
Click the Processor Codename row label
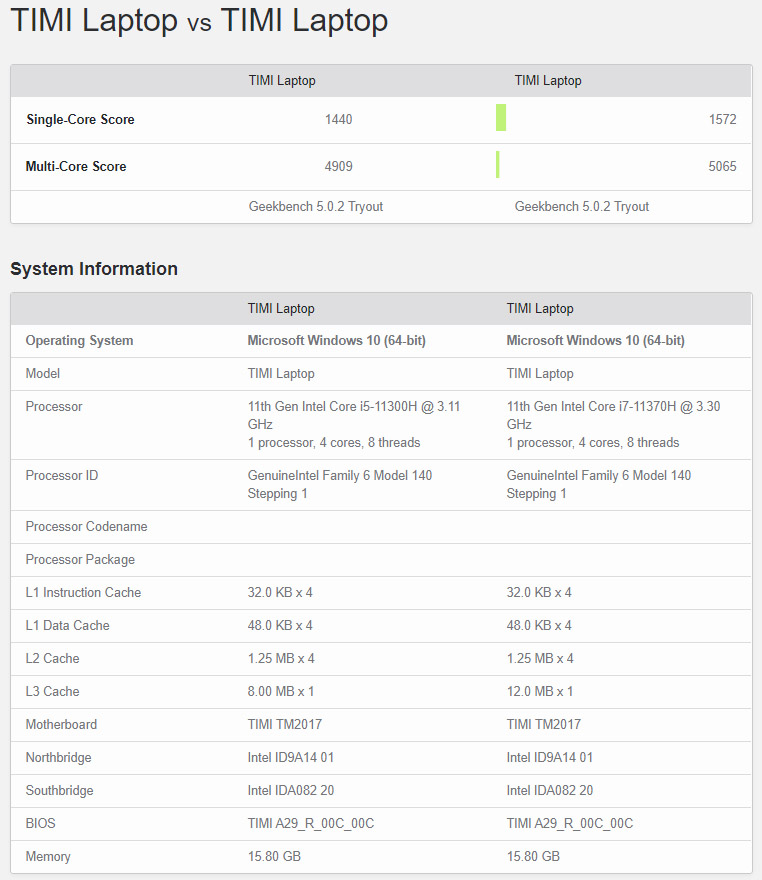[x=86, y=527]
